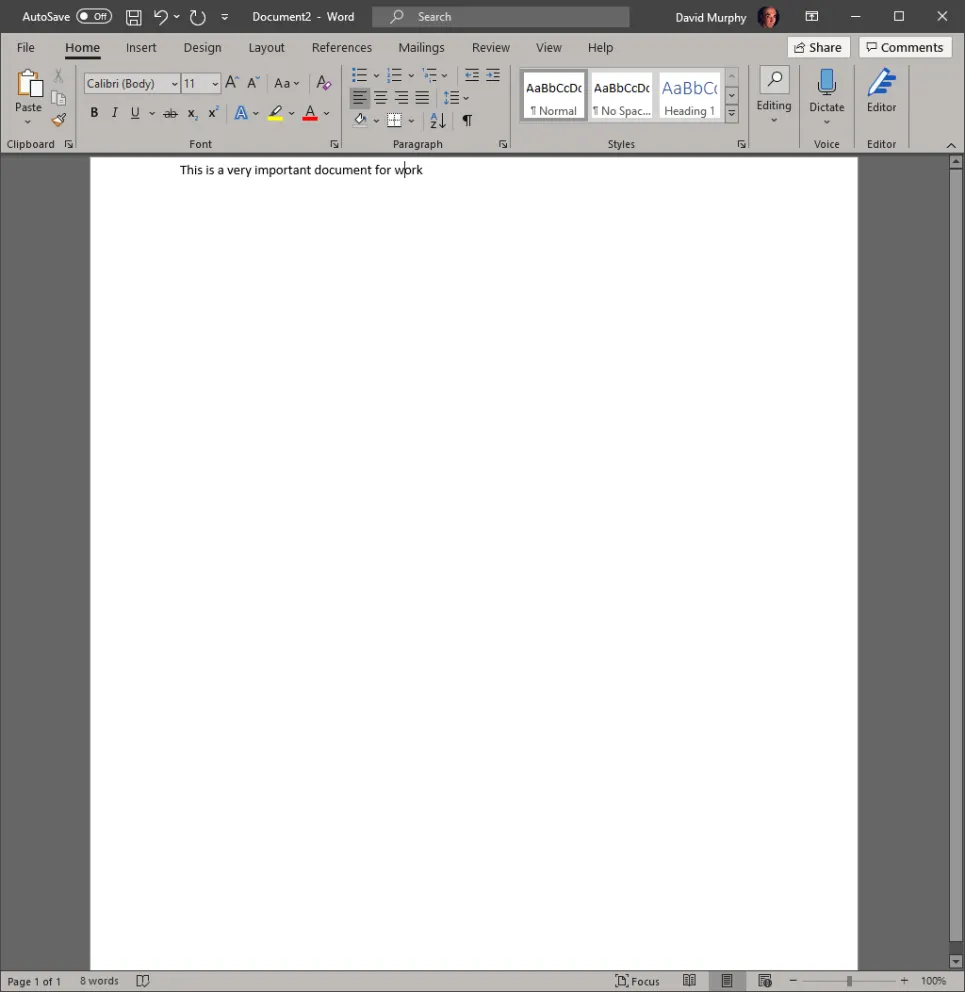Switch to Read Mode view icon
The image size is (965, 992).
[x=689, y=981]
